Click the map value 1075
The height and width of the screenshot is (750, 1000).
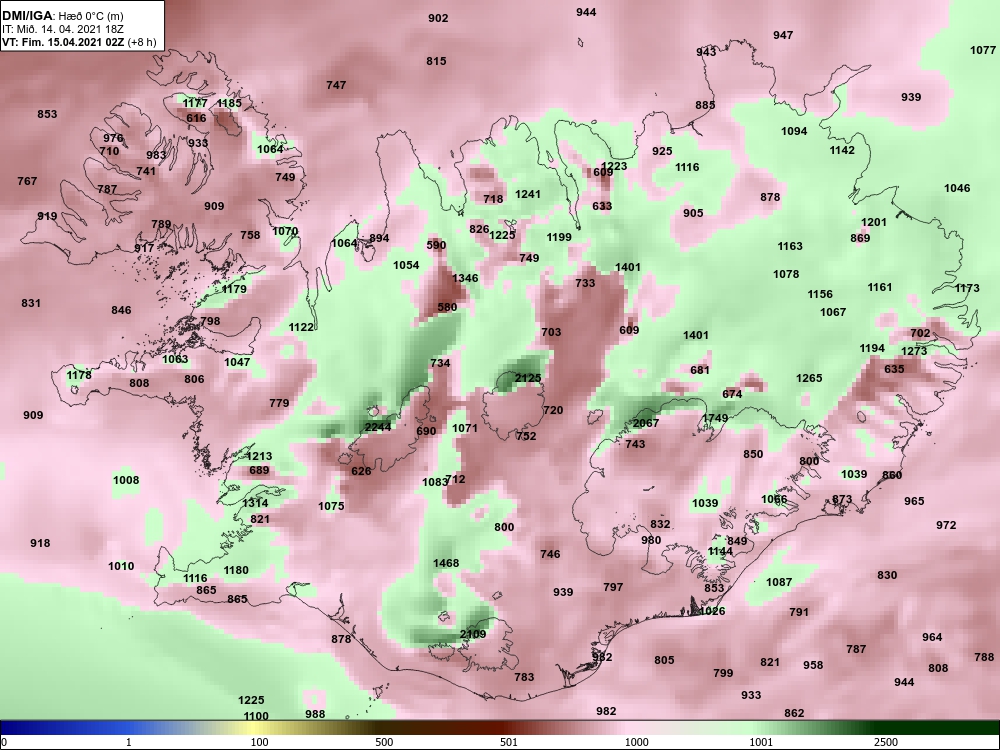click(331, 506)
